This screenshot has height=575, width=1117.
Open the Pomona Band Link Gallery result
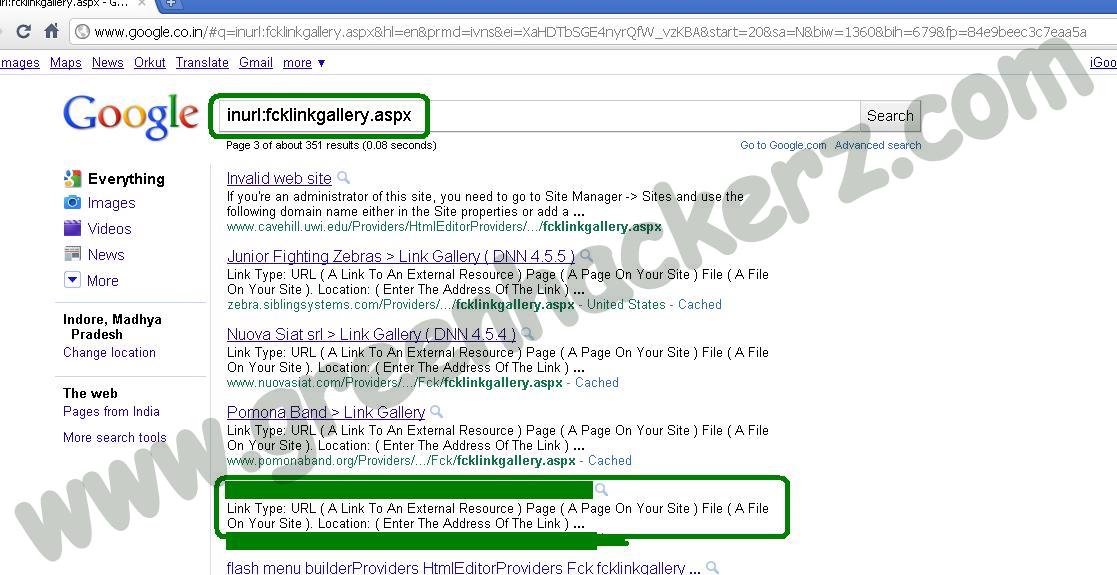(326, 412)
